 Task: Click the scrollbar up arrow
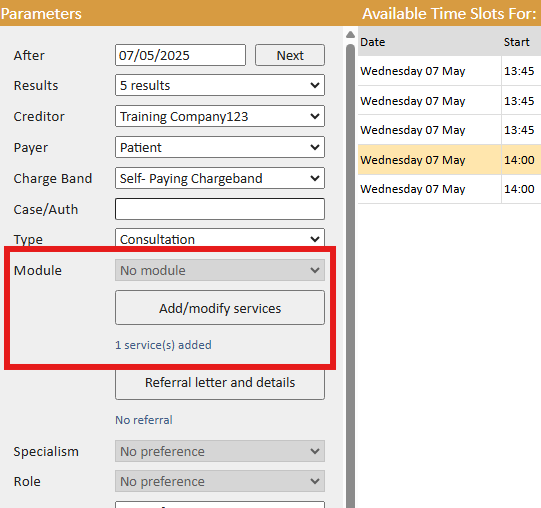[350, 35]
